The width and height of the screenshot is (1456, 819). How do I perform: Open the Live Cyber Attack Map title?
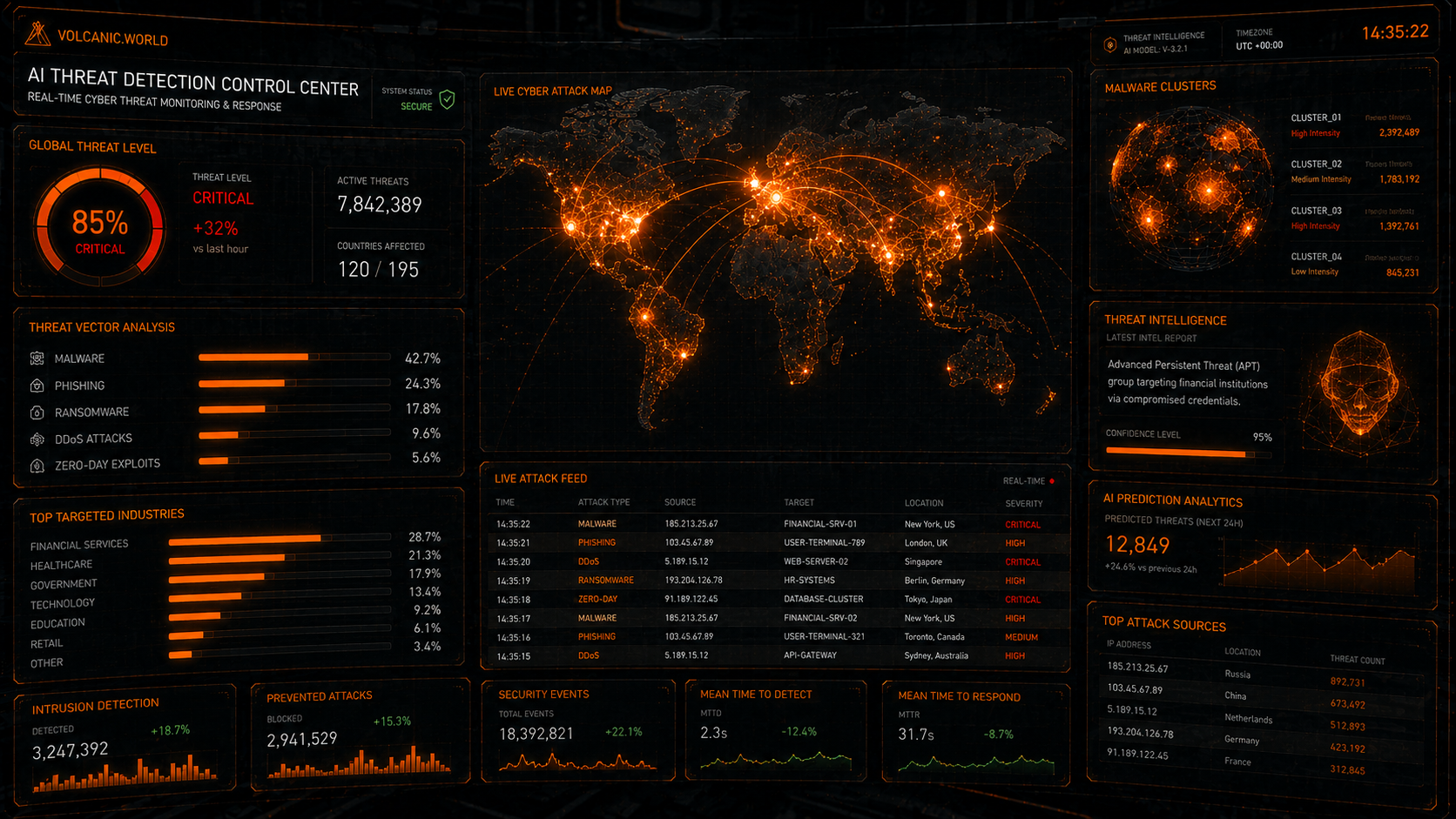[x=552, y=91]
